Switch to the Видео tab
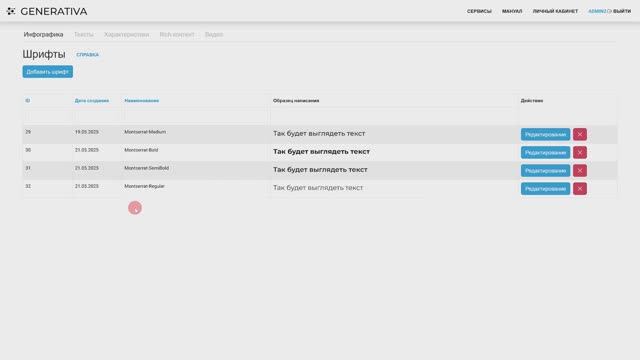The width and height of the screenshot is (640, 360). point(214,35)
